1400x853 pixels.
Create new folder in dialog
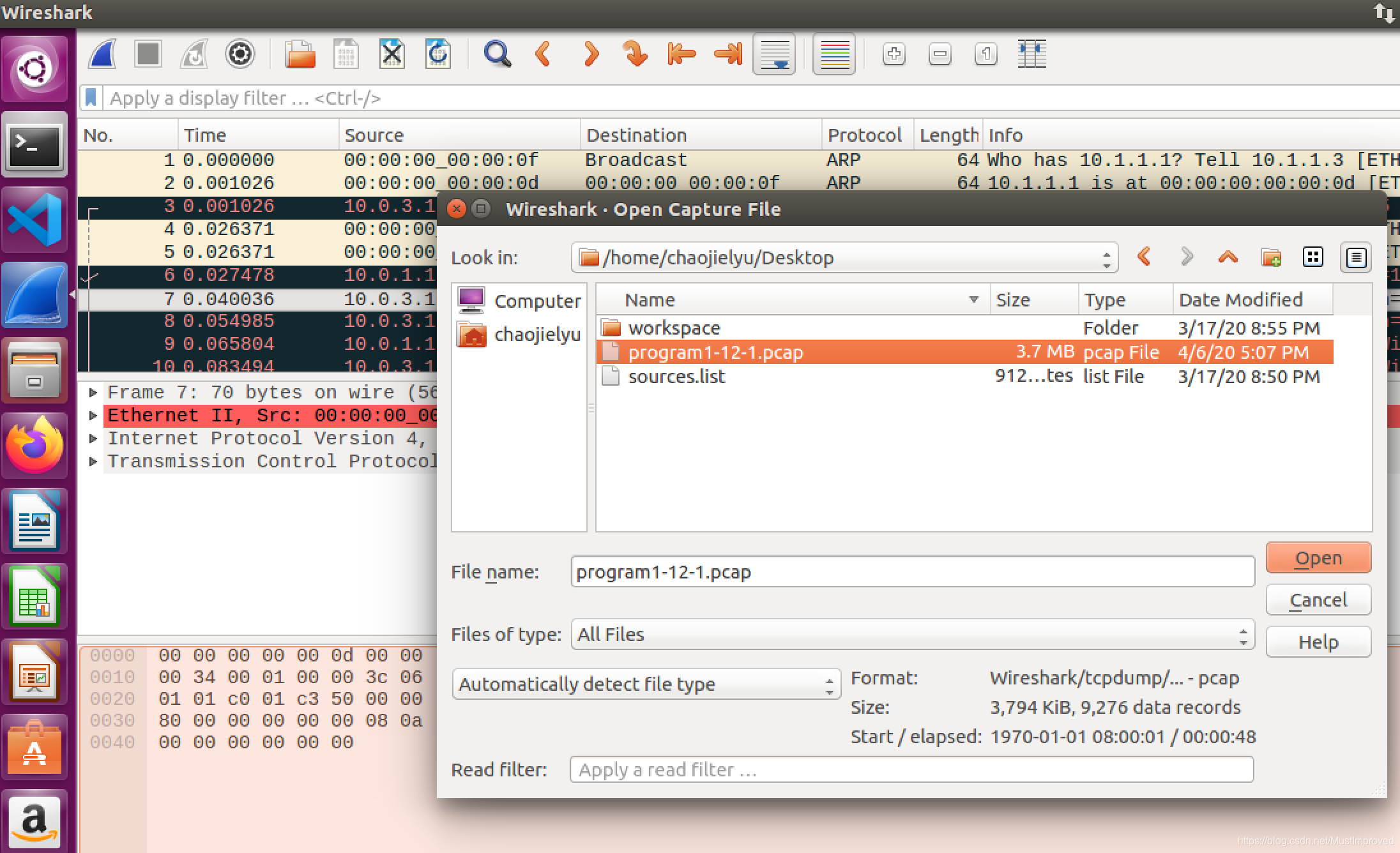(1271, 257)
